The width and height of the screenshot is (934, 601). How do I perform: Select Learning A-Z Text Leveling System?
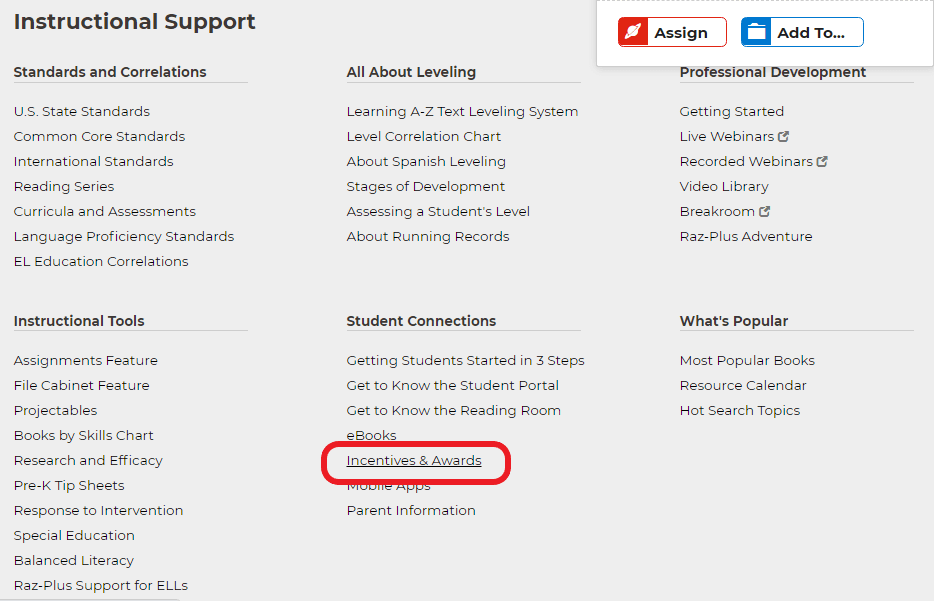point(462,112)
